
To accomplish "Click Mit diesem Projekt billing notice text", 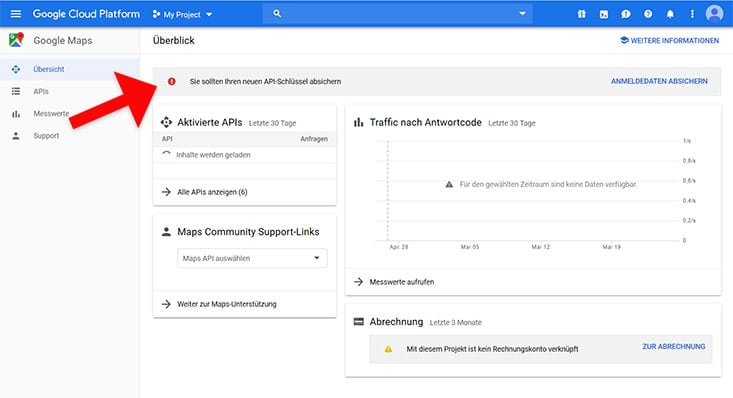I will tap(492, 349).
